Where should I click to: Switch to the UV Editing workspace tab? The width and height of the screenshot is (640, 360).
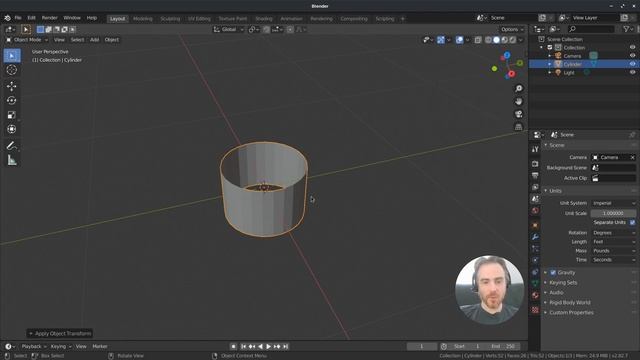199,19
